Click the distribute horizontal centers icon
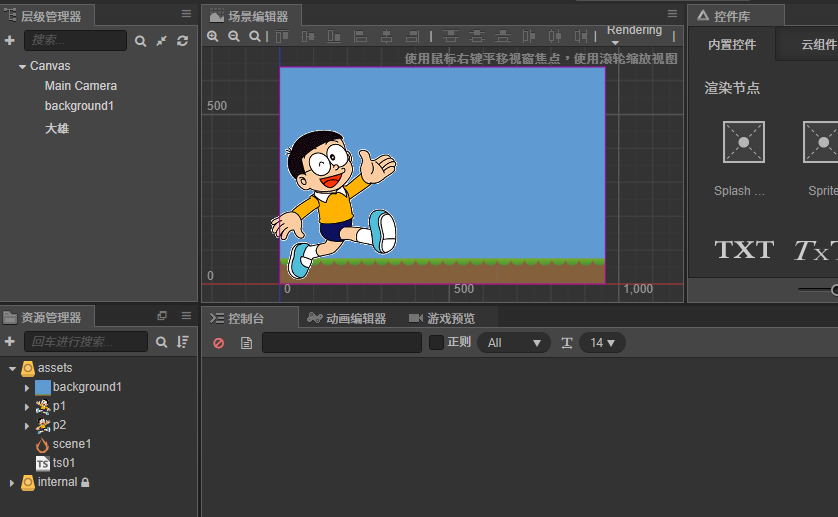The height and width of the screenshot is (517, 838). pyautogui.click(x=555, y=36)
